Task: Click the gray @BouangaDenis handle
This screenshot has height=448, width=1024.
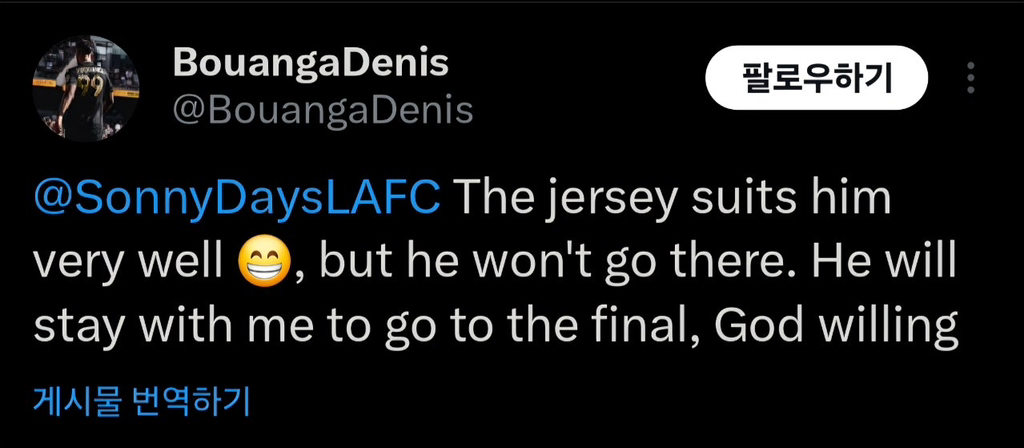Action: (x=322, y=110)
